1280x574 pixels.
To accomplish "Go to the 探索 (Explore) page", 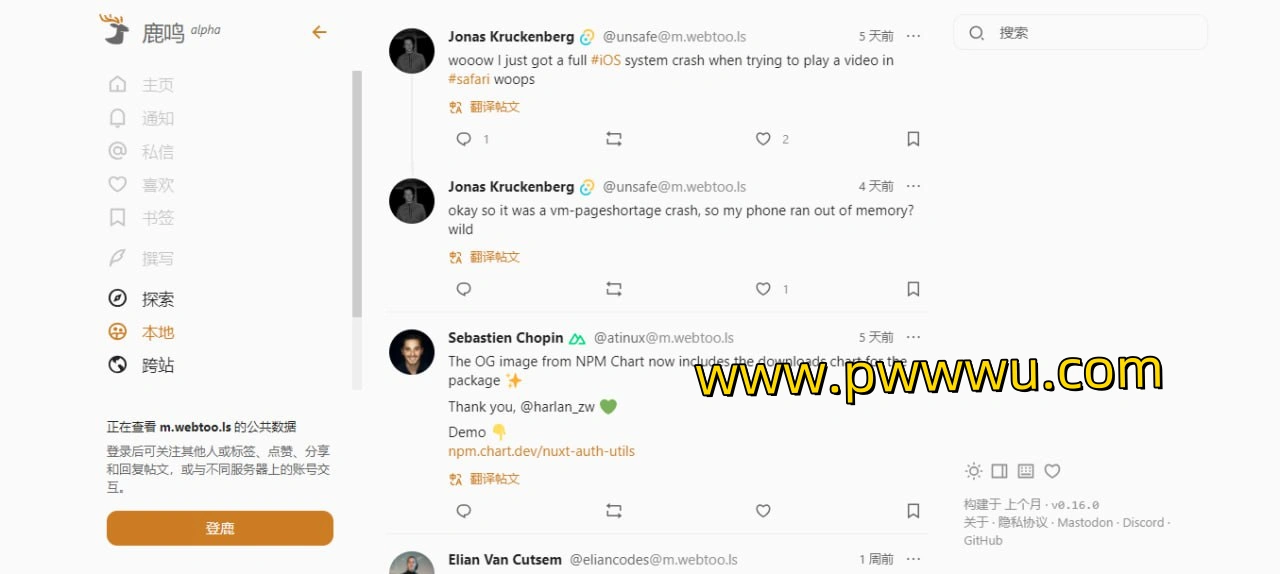I will pyautogui.click(x=141, y=299).
